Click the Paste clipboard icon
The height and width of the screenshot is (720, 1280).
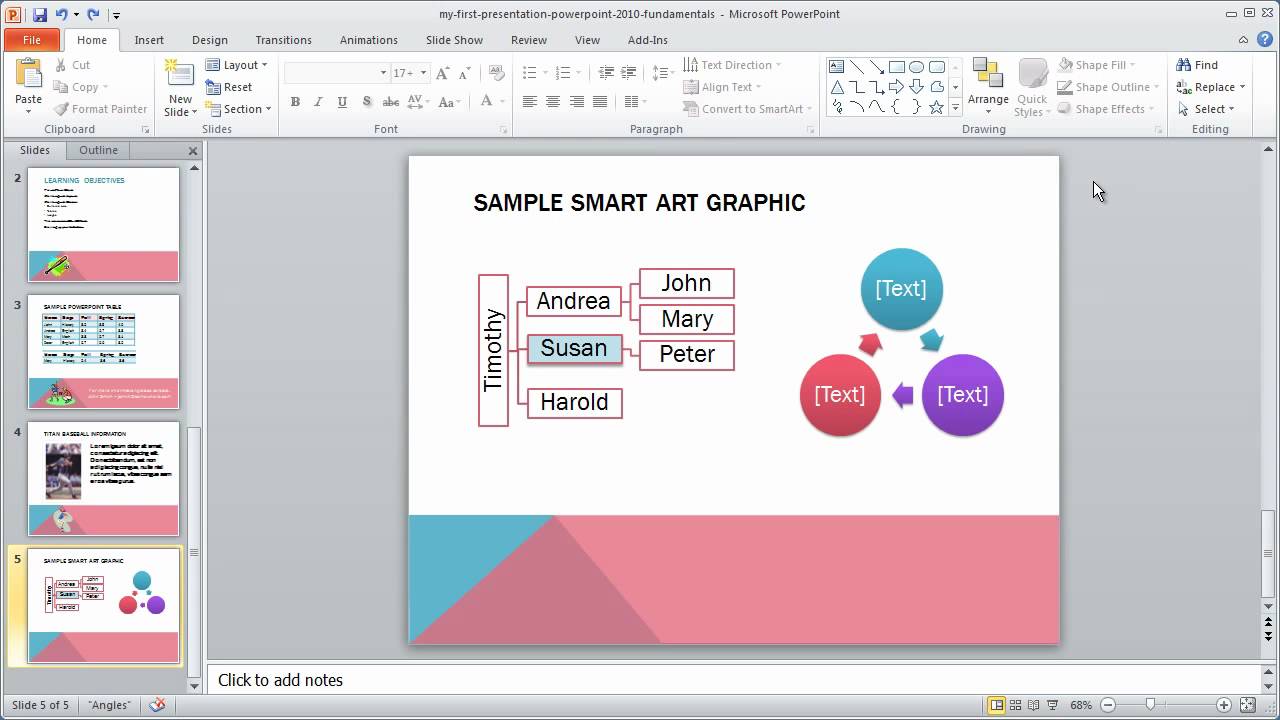(x=28, y=75)
